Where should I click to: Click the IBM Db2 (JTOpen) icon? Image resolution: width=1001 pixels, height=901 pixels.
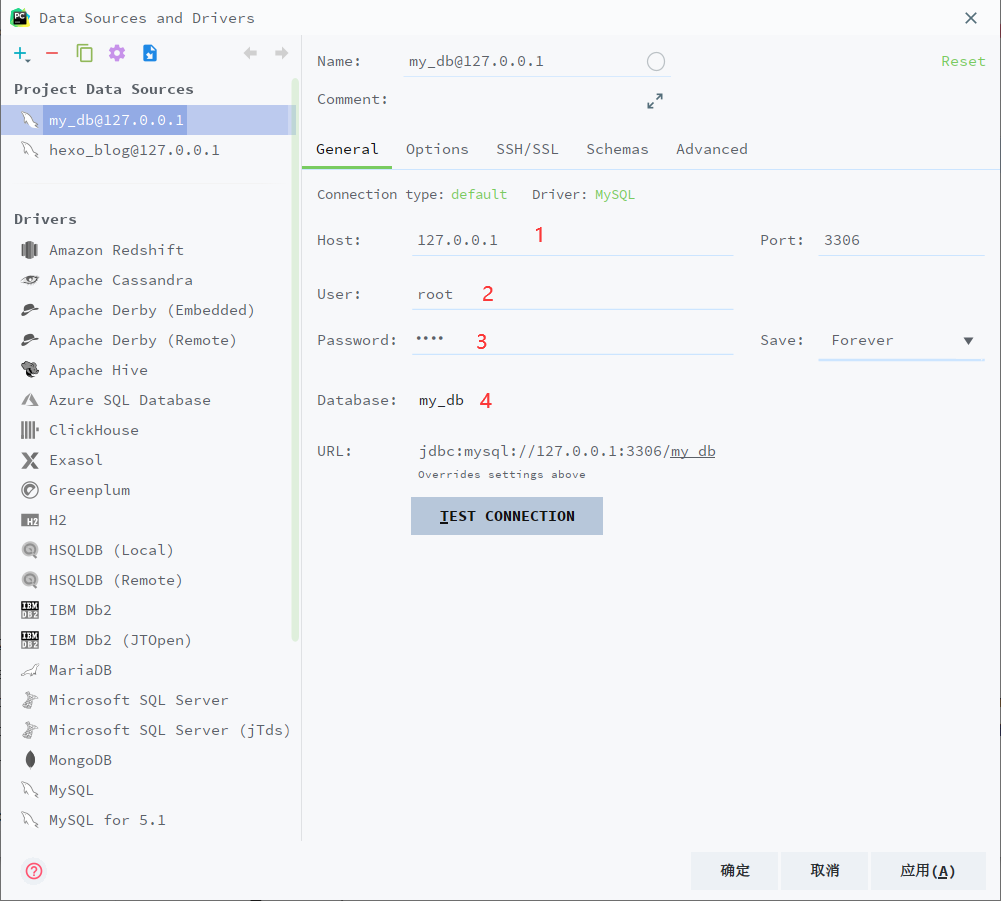pyautogui.click(x=29, y=640)
